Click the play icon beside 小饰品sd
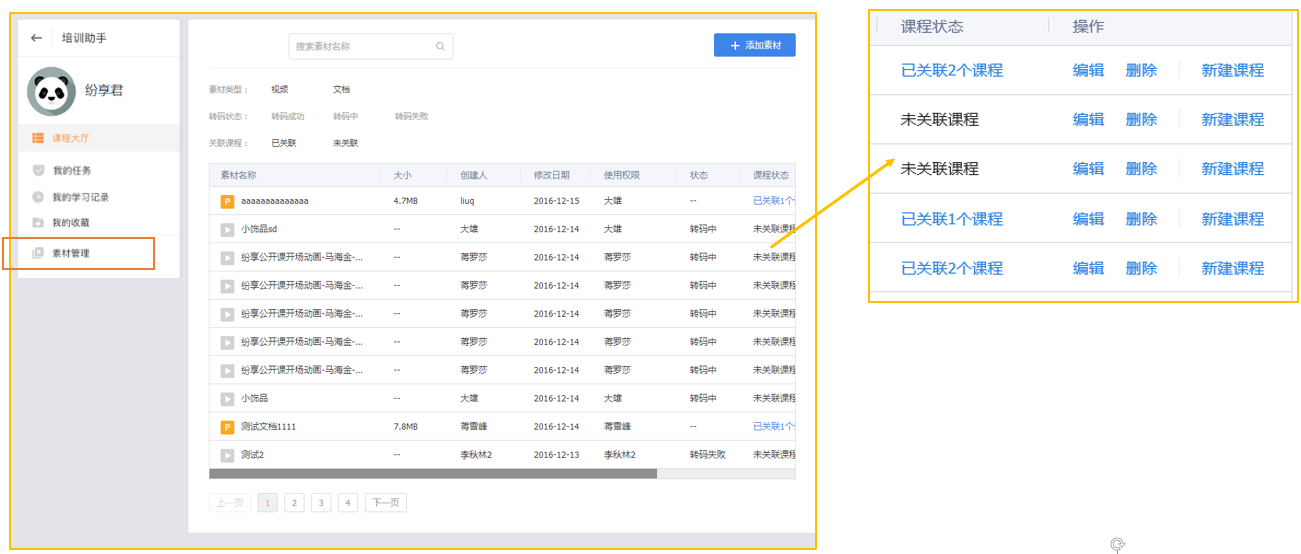Image resolution: width=1301 pixels, height=554 pixels. click(x=227, y=229)
